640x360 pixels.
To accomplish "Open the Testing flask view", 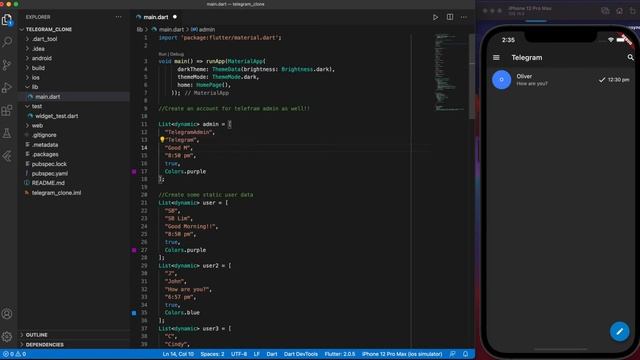I will coord(7,133).
